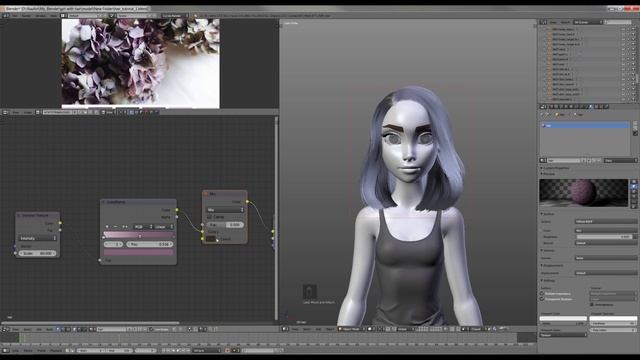Screen dimensions: 640x360
Task: Click the ColorRamp gradient bar
Action: click(139, 235)
